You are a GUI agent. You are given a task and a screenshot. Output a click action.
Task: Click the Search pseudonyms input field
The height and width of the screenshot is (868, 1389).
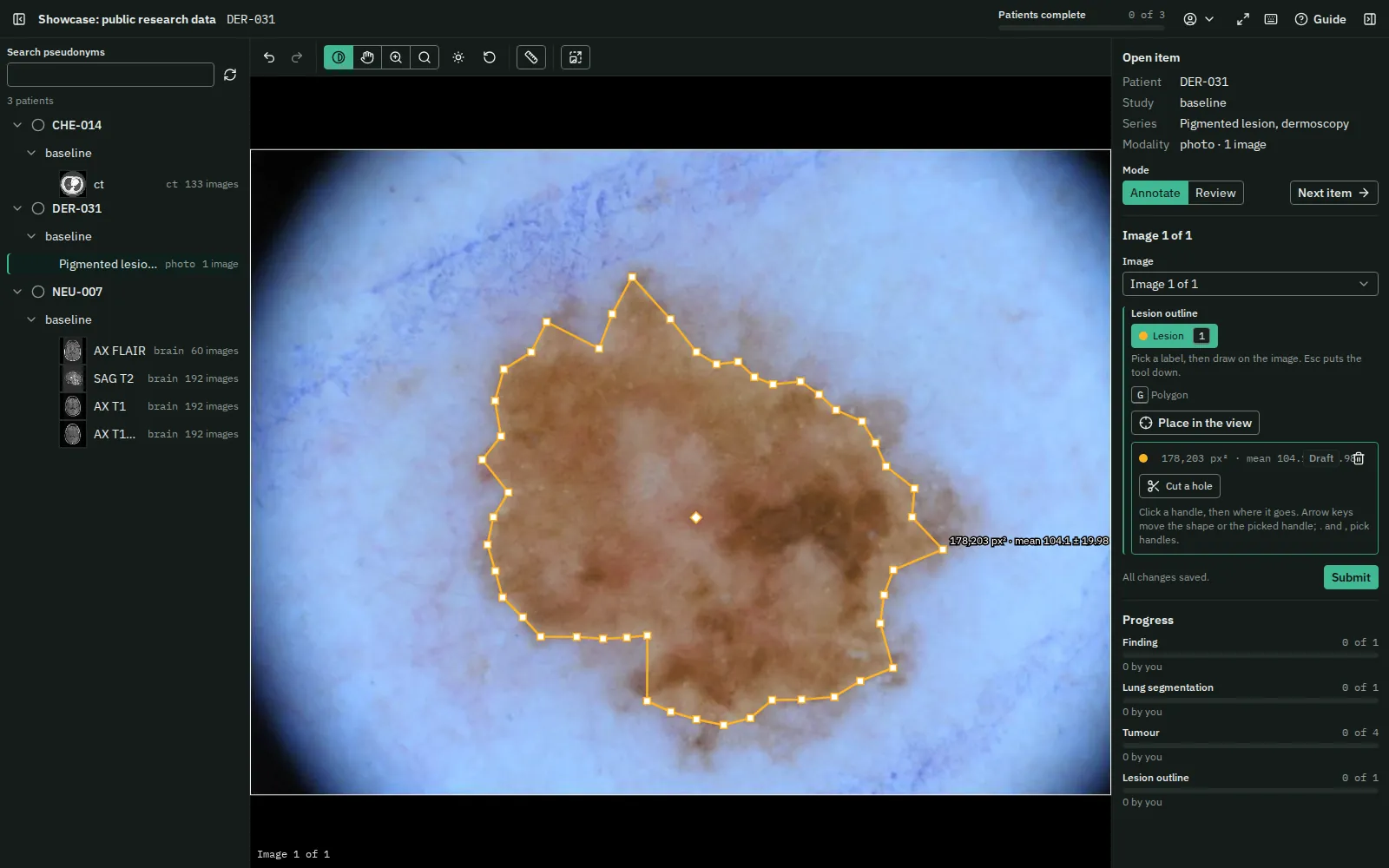pos(110,75)
